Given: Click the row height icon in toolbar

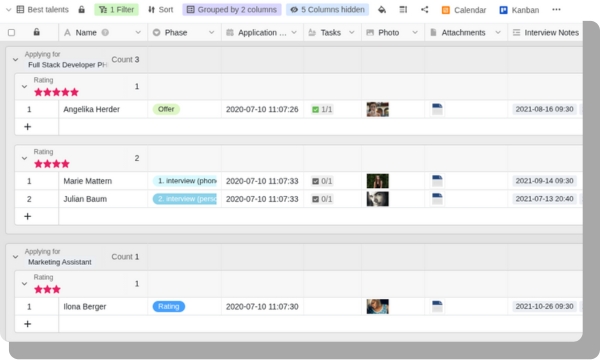Looking at the screenshot, I should click(403, 10).
